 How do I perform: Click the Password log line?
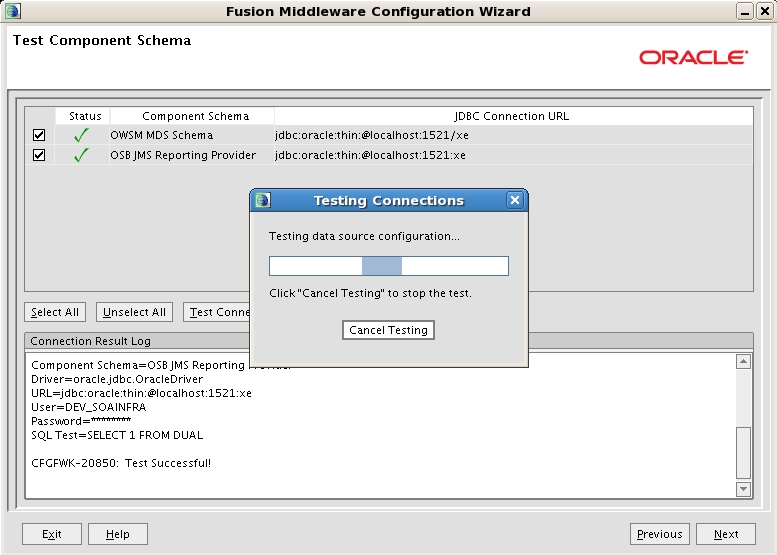coord(81,421)
